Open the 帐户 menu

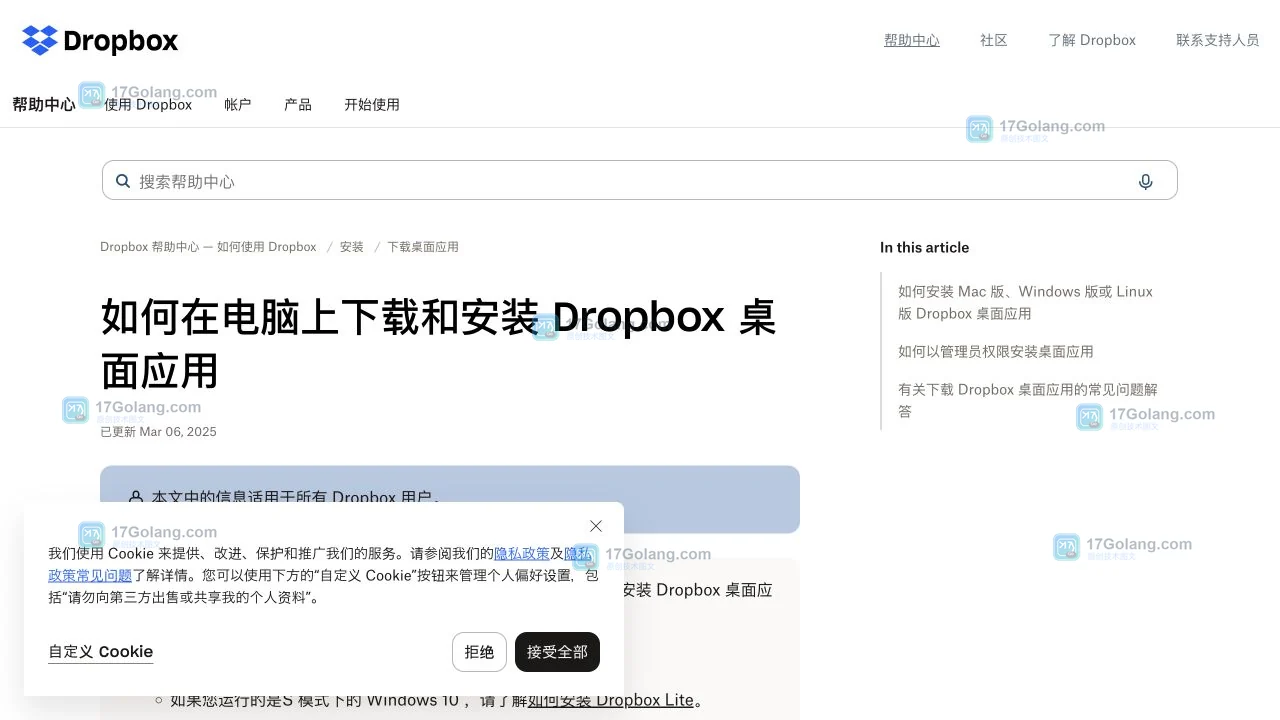click(x=238, y=104)
